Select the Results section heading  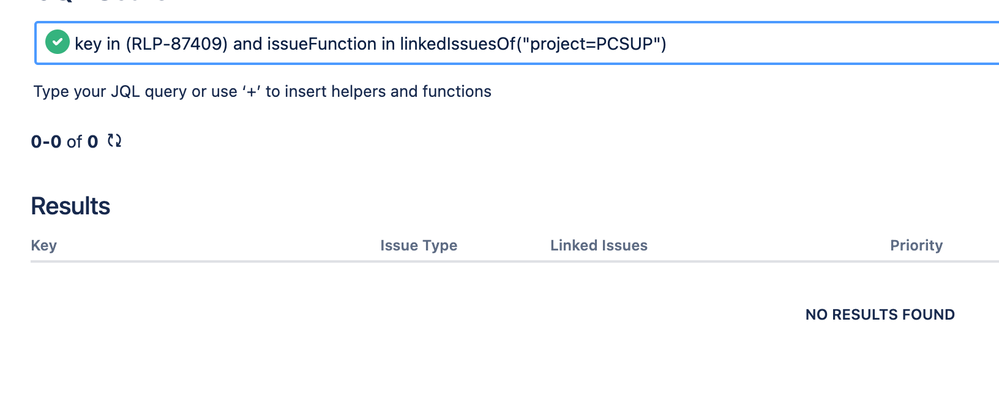[71, 206]
